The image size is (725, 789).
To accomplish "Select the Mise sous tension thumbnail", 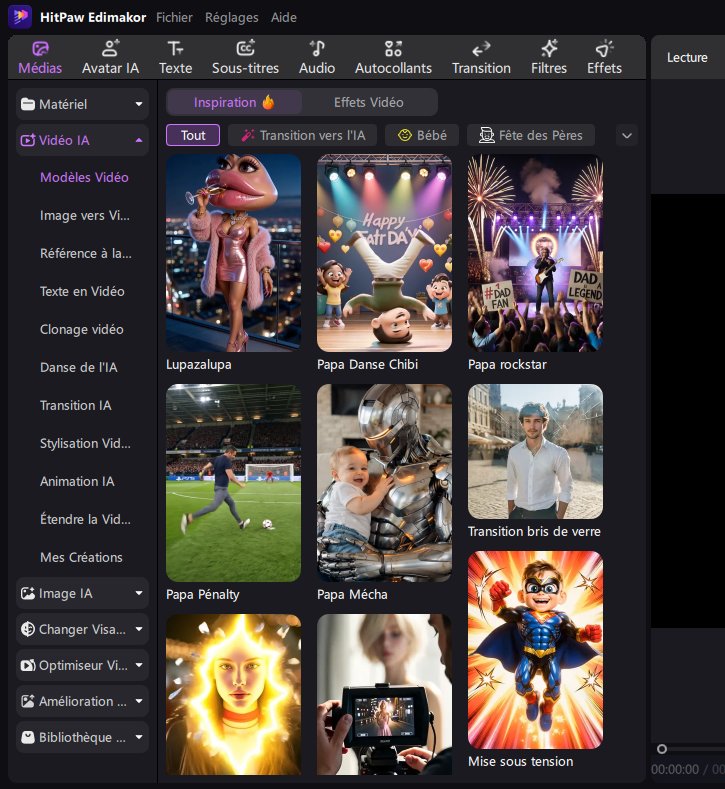I will click(x=535, y=650).
